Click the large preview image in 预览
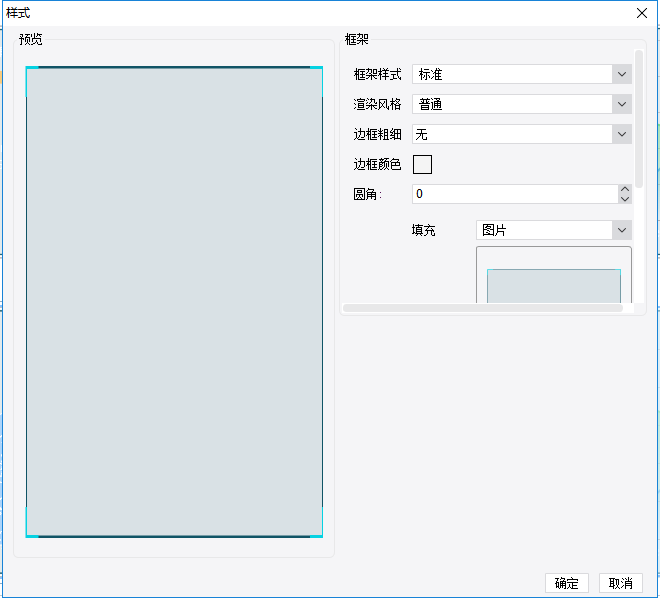Screen dimensions: 660x600 174,302
